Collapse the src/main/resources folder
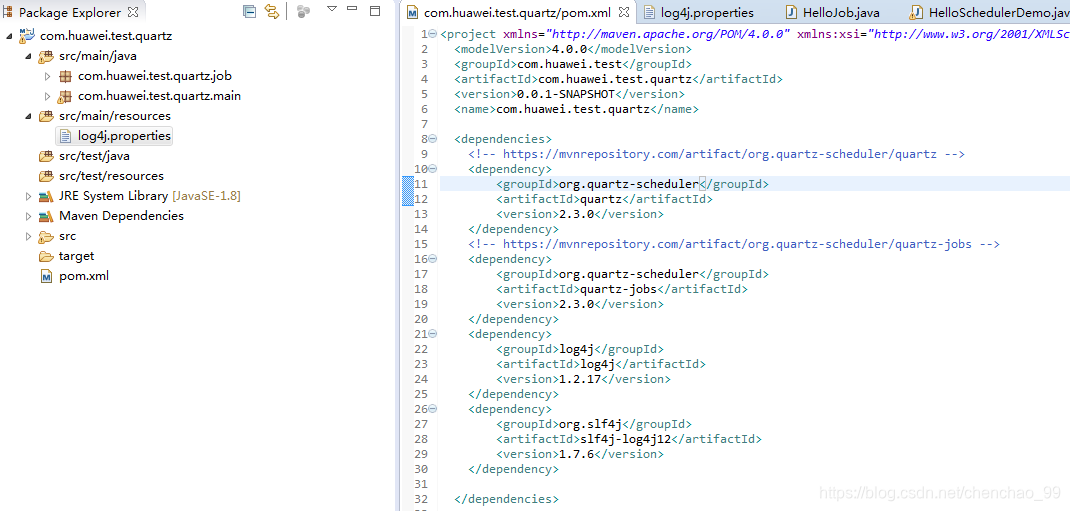Viewport: 1070px width, 511px height. pos(29,116)
